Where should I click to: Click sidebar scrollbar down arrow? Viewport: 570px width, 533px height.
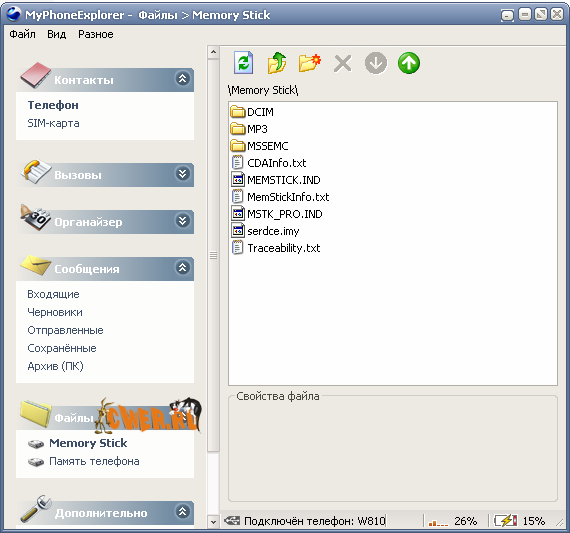(213, 522)
